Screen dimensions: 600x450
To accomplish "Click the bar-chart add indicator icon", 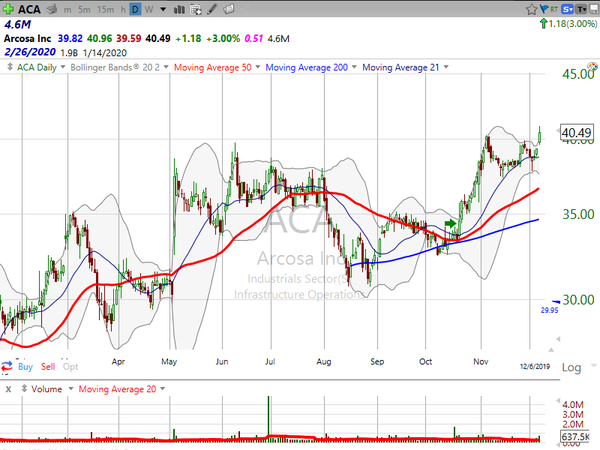I will [179, 10].
